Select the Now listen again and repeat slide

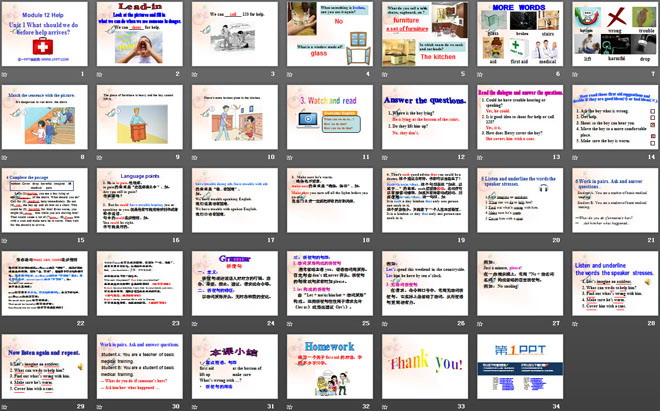(46, 371)
